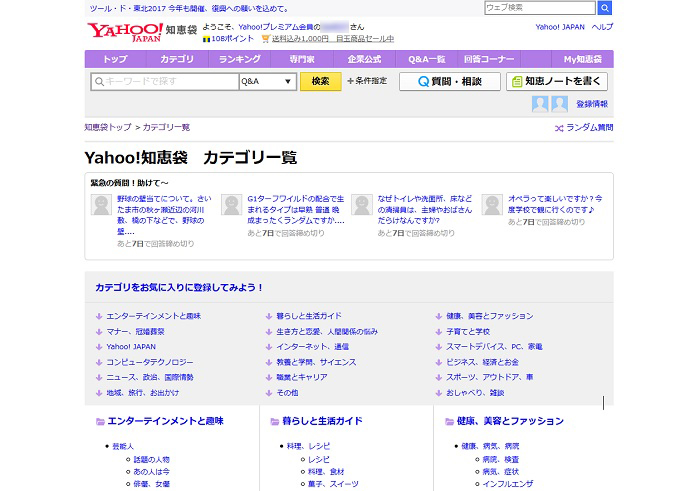Jump to ビジネス、経済とお金 category
This screenshot has height=491, width=700.
click(483, 362)
